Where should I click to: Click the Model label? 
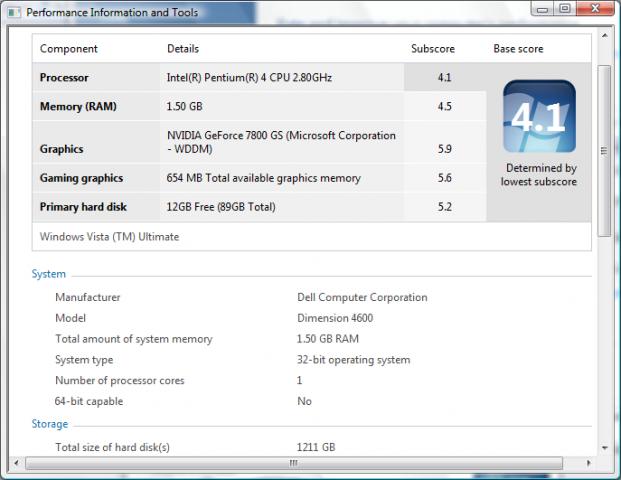(70, 318)
